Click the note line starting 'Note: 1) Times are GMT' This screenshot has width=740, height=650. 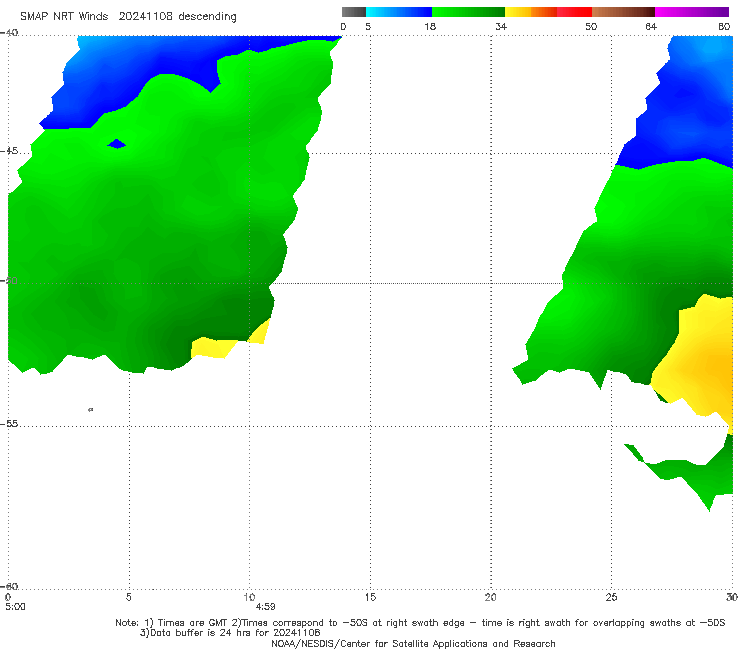pos(420,623)
